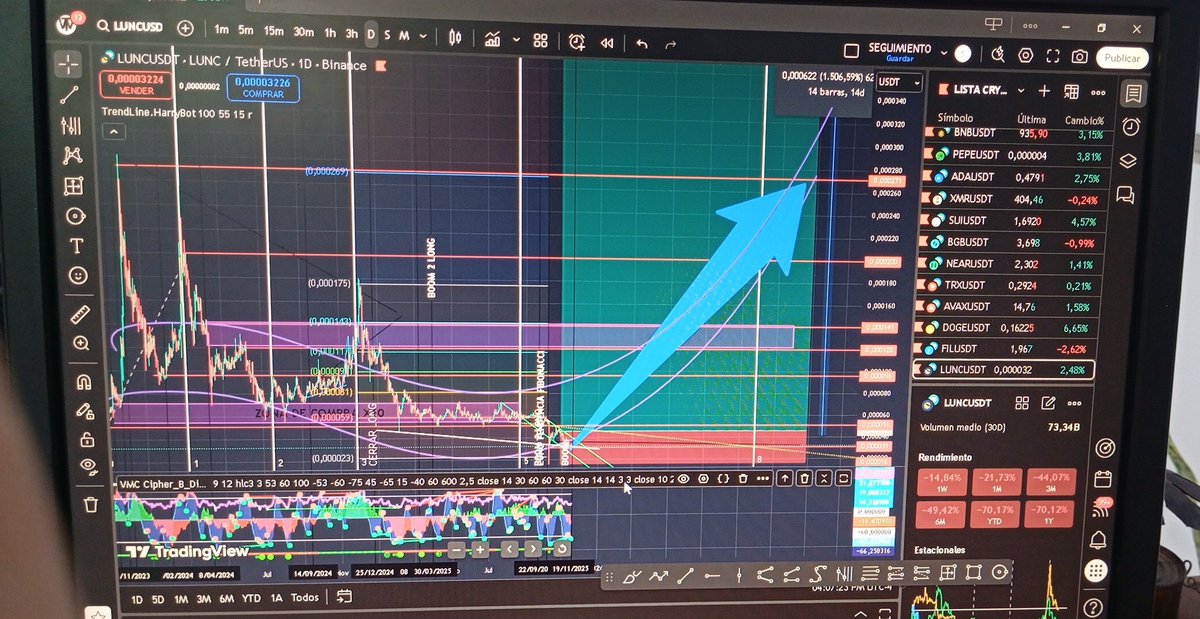Open indicator templates grid
The image size is (1200, 619).
point(541,40)
